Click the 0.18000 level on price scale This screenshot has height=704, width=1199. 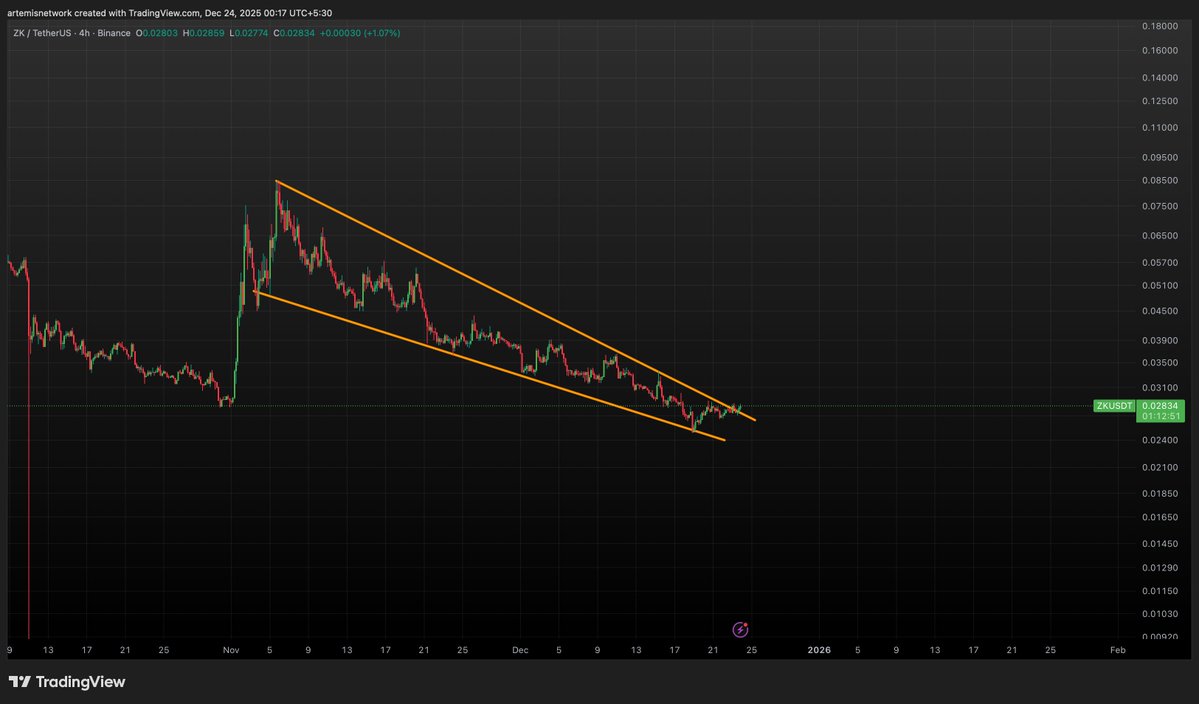coord(1161,25)
